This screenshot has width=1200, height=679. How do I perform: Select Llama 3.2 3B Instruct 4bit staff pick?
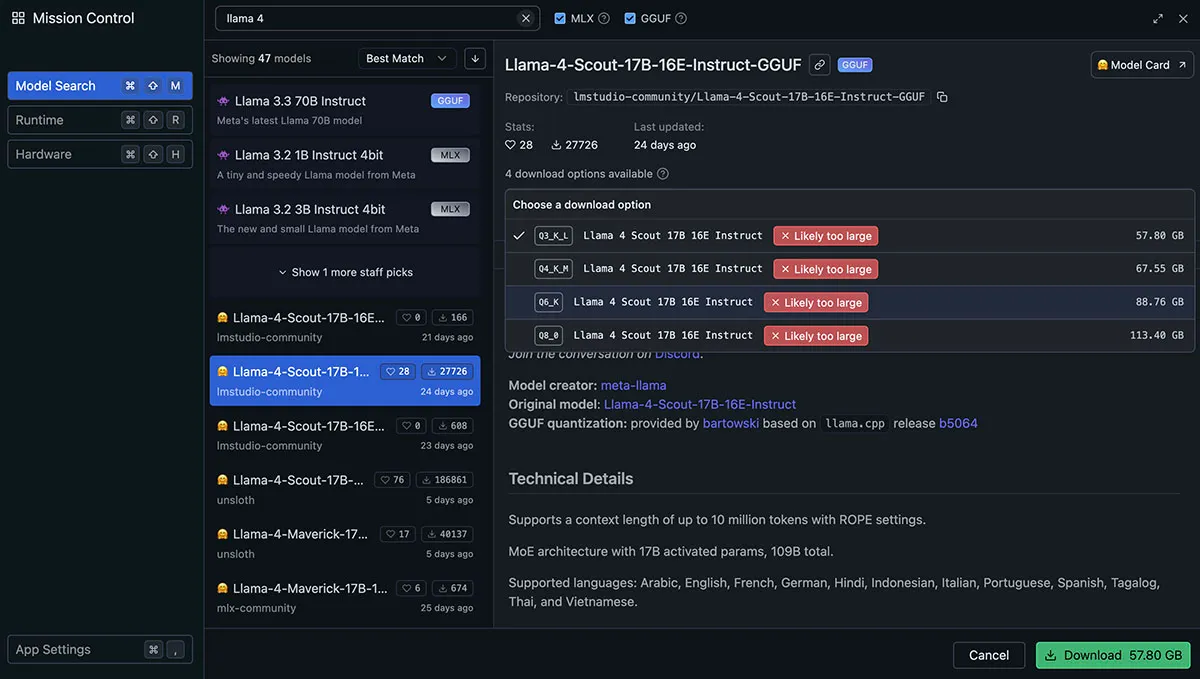345,218
